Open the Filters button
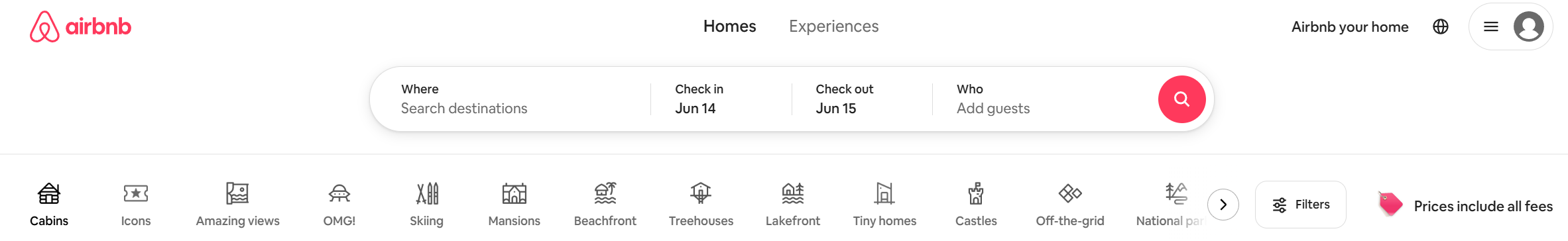Image resolution: width=1568 pixels, height=241 pixels. pos(1301,205)
